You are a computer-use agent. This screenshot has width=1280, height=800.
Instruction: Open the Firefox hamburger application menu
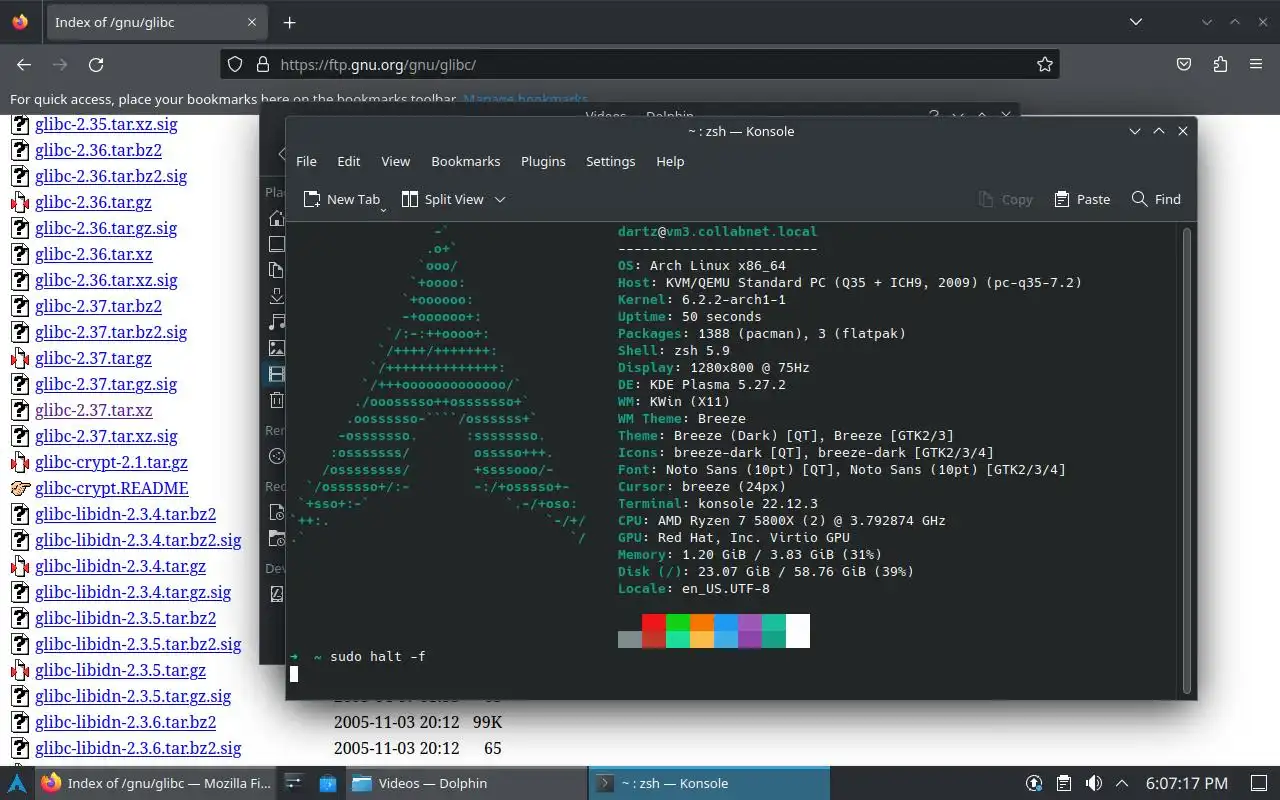[x=1256, y=64]
